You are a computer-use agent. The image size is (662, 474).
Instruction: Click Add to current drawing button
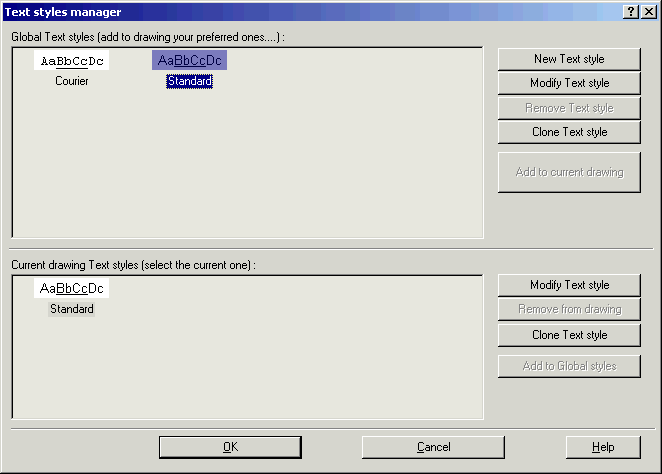[x=569, y=172]
